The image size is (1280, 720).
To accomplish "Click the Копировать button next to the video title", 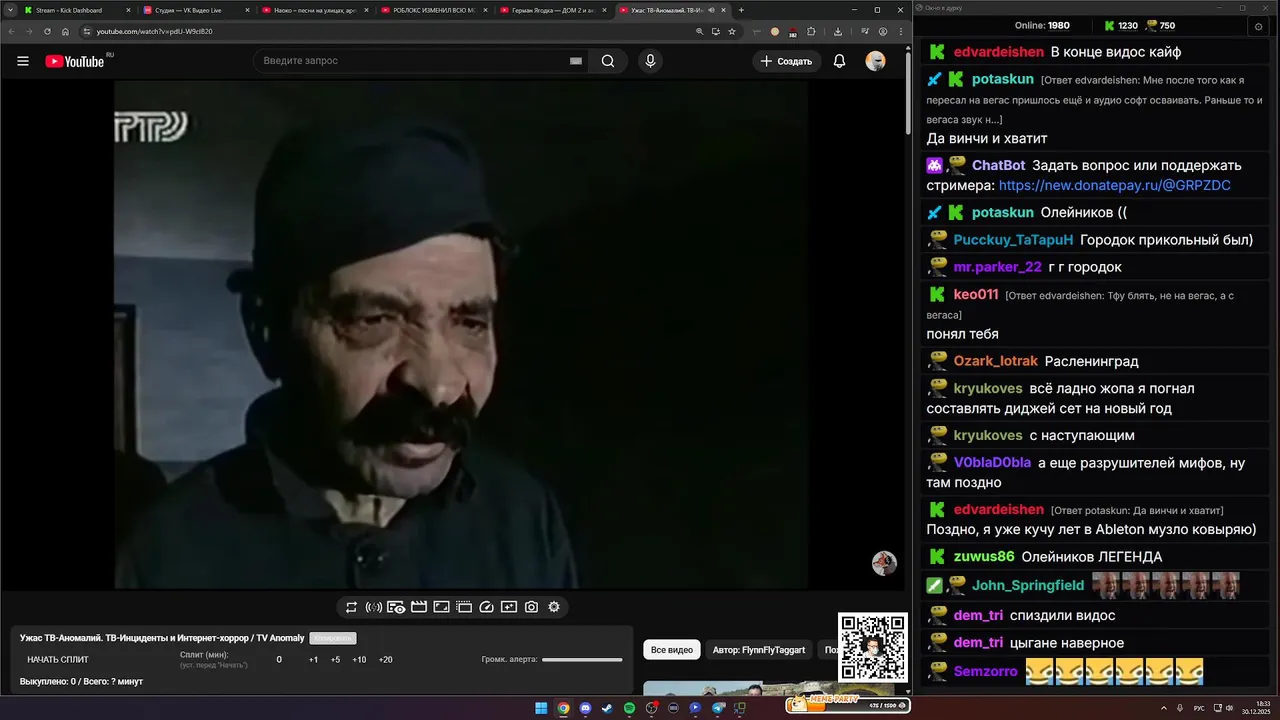I will [333, 638].
